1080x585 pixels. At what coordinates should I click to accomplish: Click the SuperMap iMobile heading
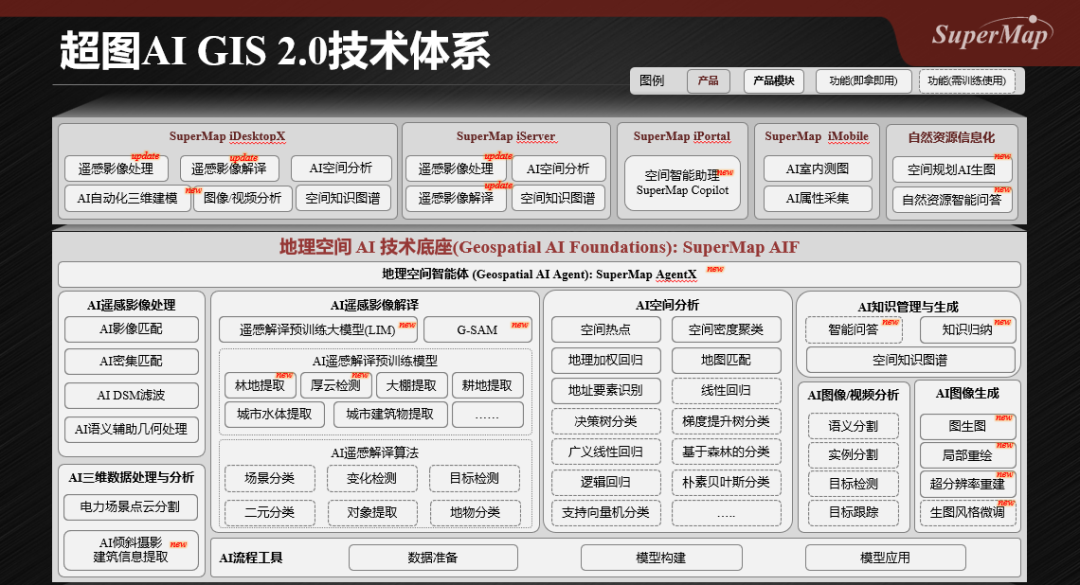pos(817,136)
